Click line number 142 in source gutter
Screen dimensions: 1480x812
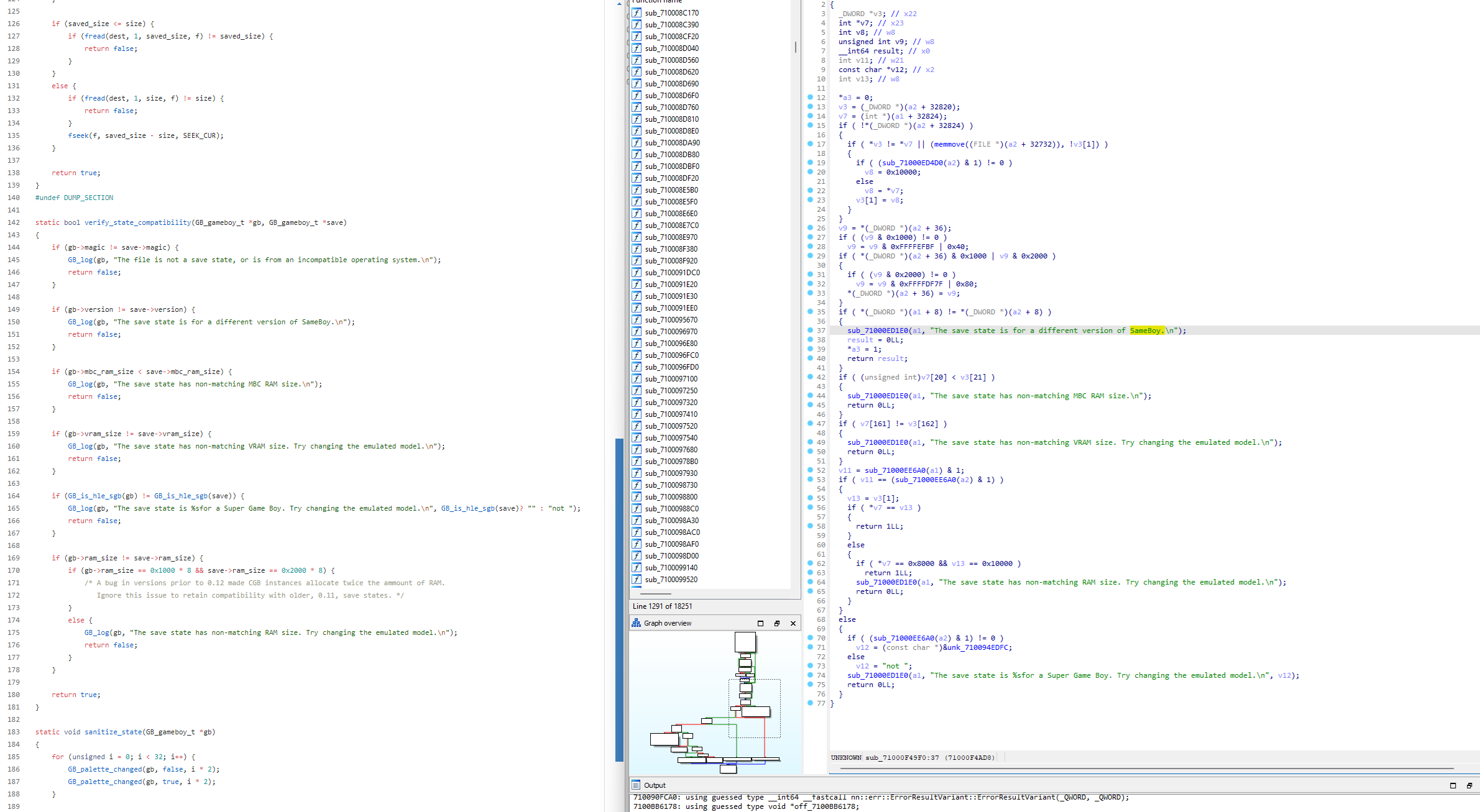tap(13, 222)
